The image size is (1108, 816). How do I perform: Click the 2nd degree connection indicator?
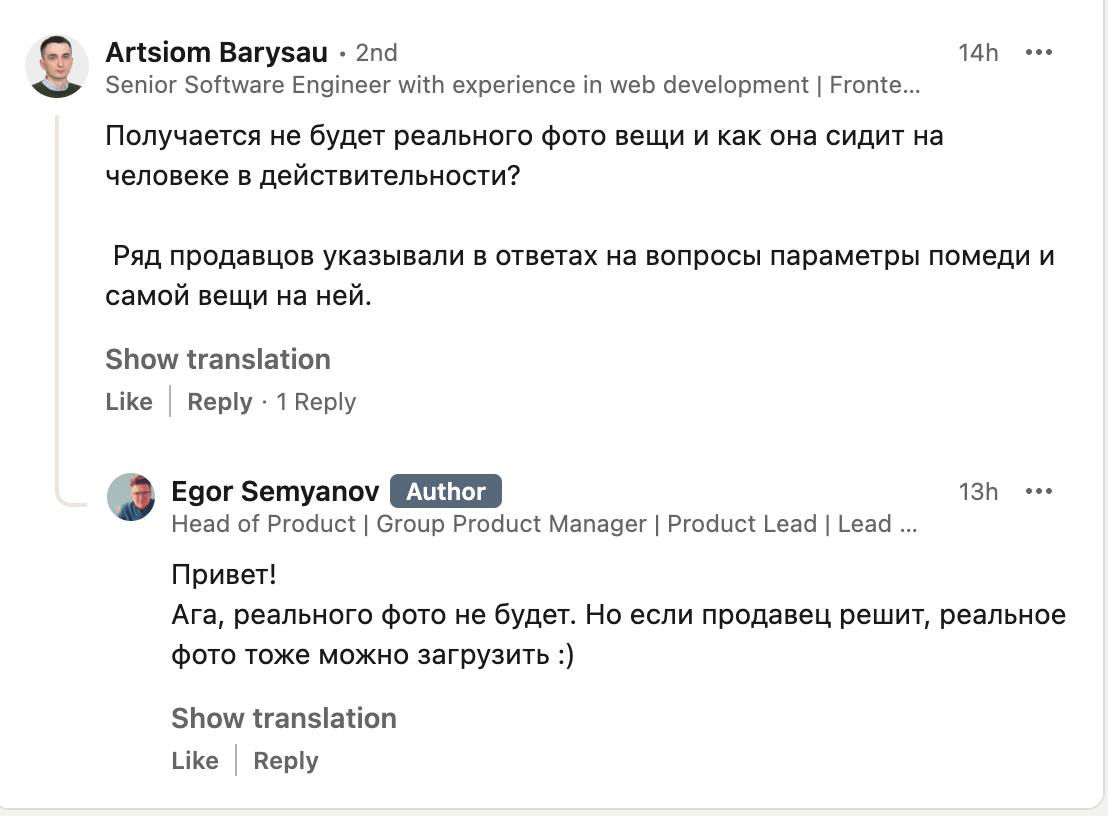pyautogui.click(x=378, y=53)
